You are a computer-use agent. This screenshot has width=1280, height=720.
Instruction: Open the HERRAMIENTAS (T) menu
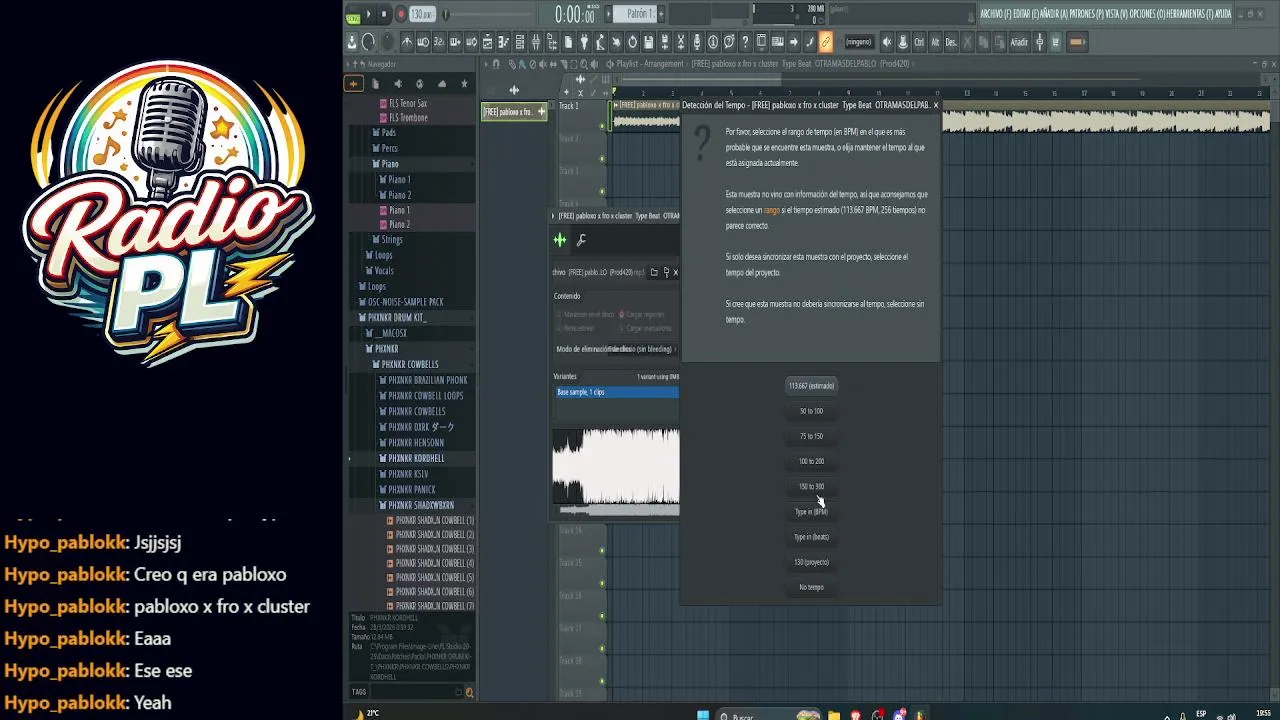point(1190,14)
